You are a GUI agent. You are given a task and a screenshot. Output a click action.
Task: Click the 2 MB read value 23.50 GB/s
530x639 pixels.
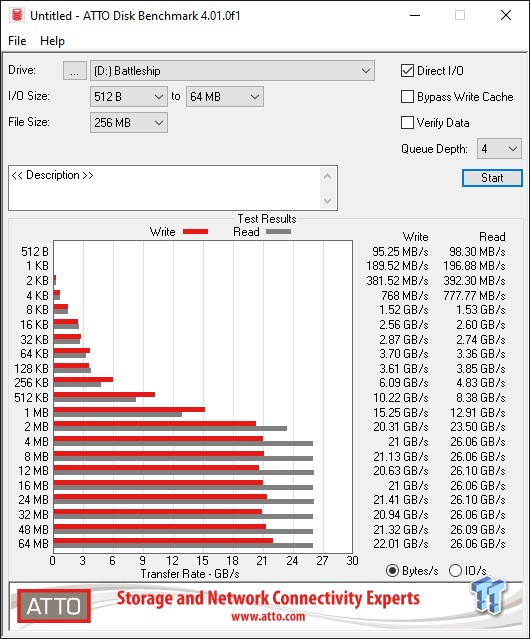(x=478, y=427)
